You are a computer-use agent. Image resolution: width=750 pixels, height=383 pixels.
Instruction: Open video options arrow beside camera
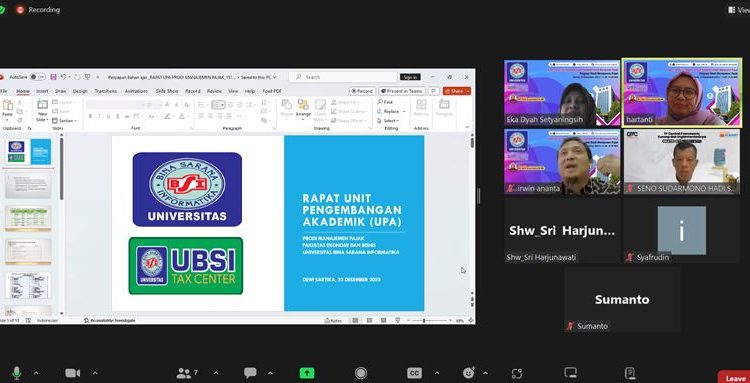(x=95, y=373)
